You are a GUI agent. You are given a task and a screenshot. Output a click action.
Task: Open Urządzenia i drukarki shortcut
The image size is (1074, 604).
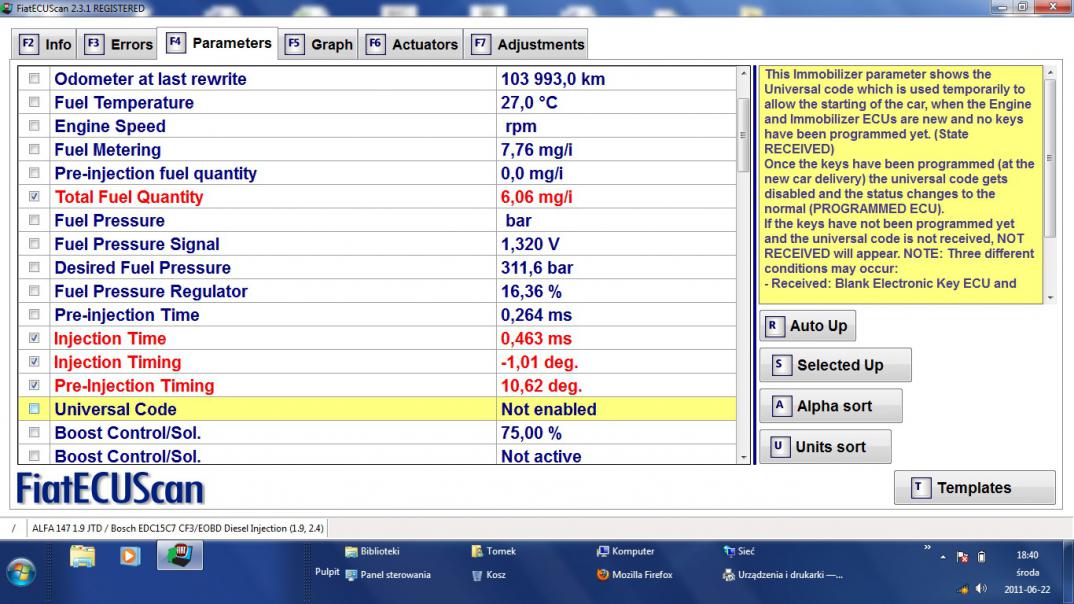(x=783, y=575)
